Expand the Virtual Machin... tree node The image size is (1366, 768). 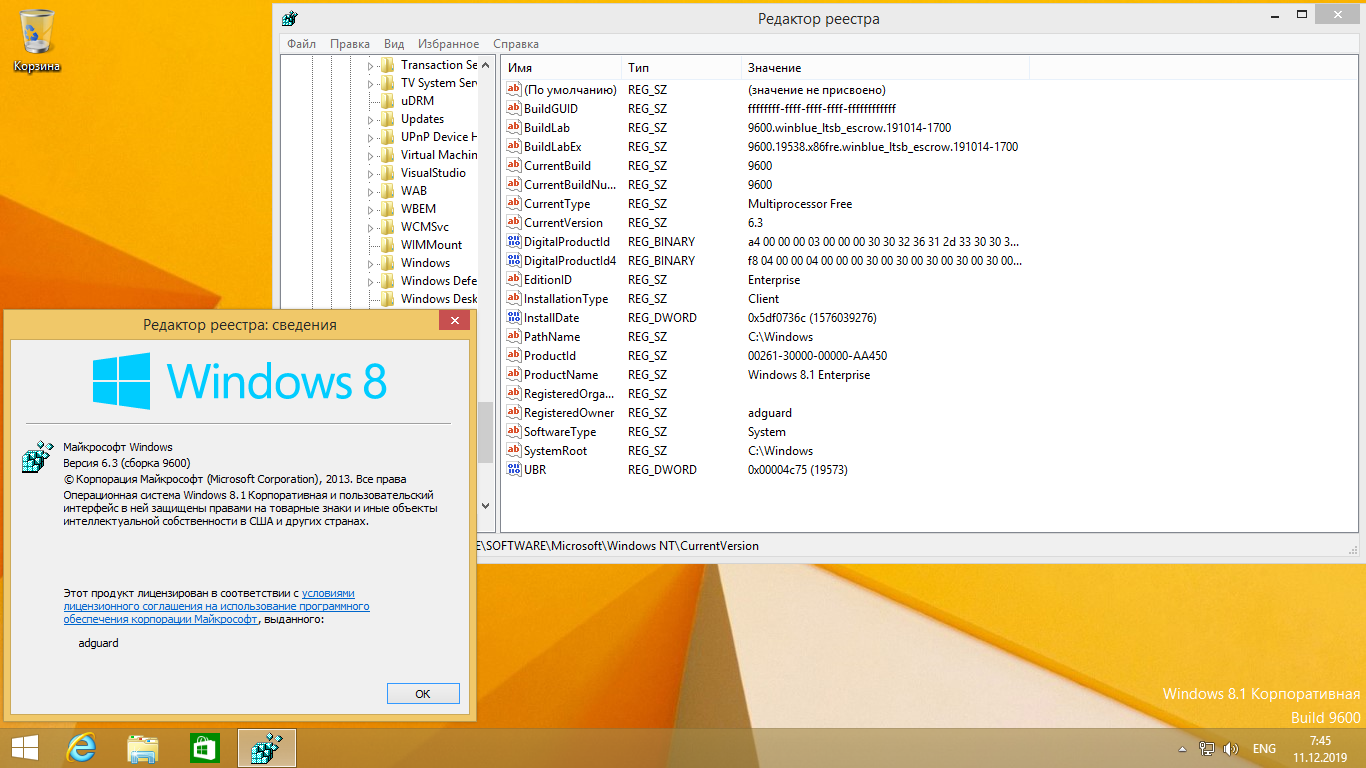pyautogui.click(x=370, y=155)
